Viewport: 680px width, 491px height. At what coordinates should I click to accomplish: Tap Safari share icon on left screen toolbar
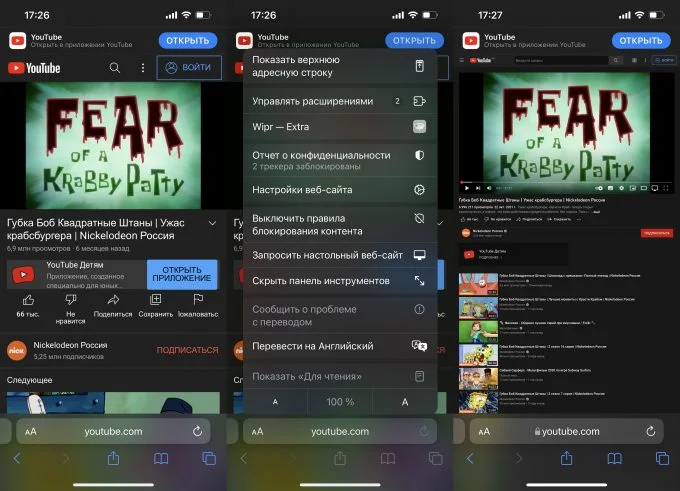click(x=113, y=458)
